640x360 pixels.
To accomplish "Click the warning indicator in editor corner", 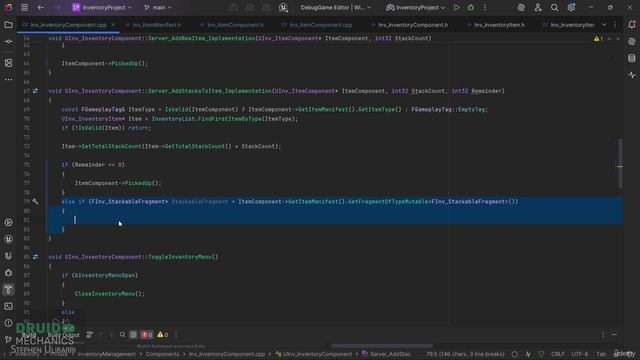I will click(x=599, y=39).
